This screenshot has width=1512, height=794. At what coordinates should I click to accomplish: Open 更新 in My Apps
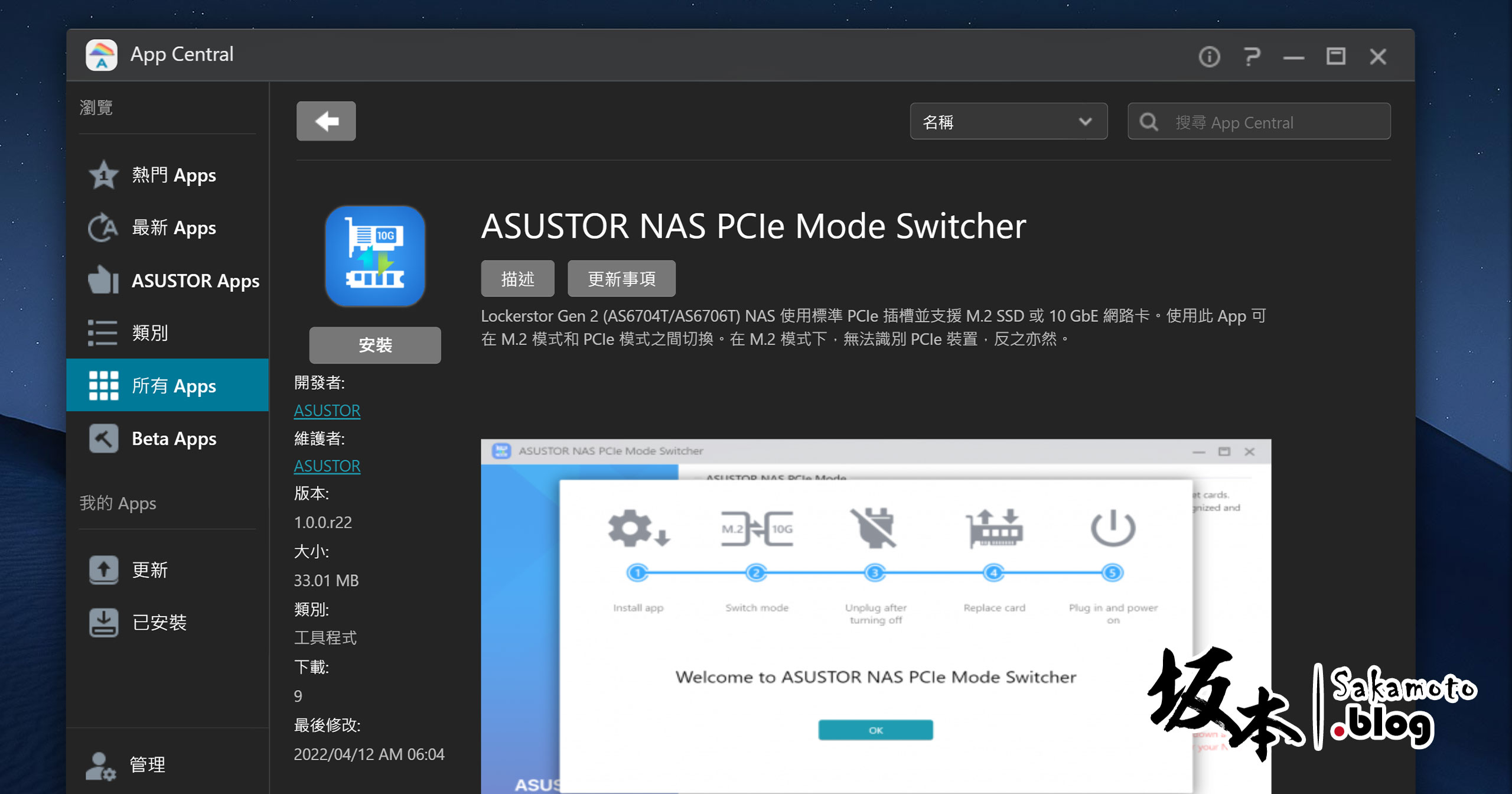(x=168, y=570)
